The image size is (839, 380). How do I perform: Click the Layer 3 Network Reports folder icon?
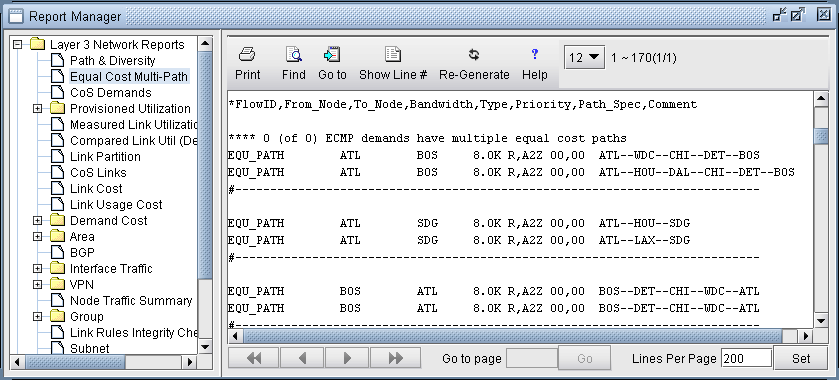(37, 44)
